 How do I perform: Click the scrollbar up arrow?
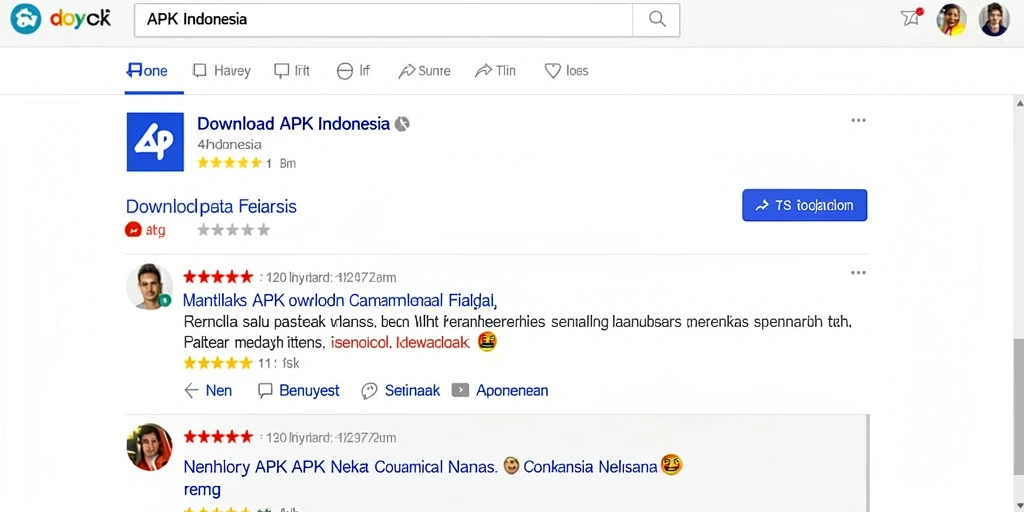pyautogui.click(x=1019, y=104)
